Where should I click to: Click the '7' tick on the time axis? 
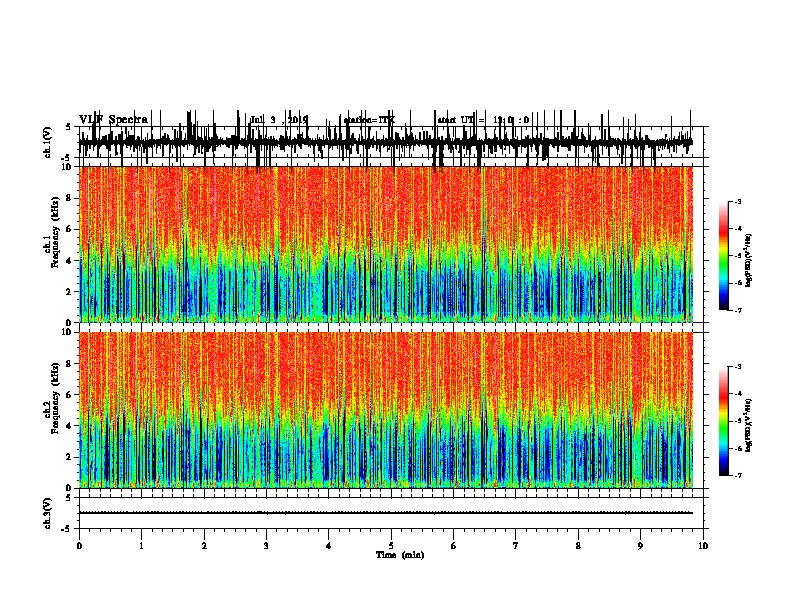click(516, 546)
